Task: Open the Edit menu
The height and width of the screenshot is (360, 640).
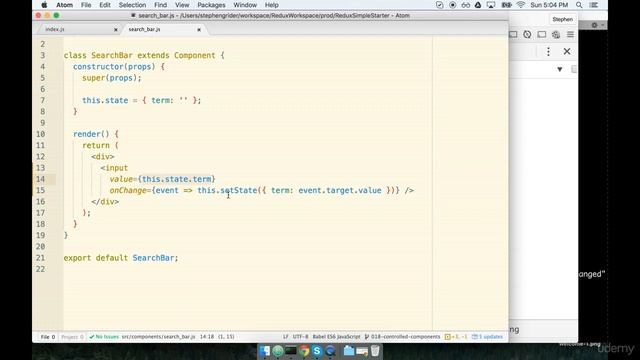Action: [105, 5]
